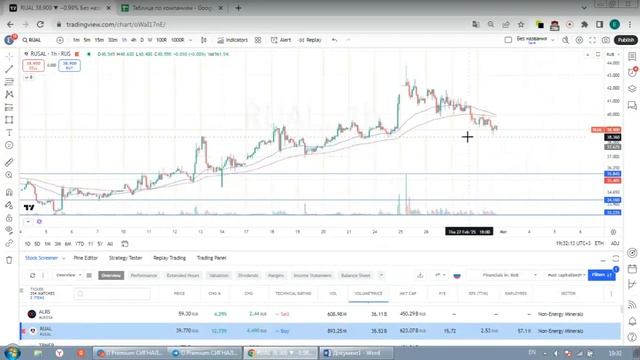The image size is (640, 360).
Task: Select the trend line drawing tool
Action: [x=9, y=69]
